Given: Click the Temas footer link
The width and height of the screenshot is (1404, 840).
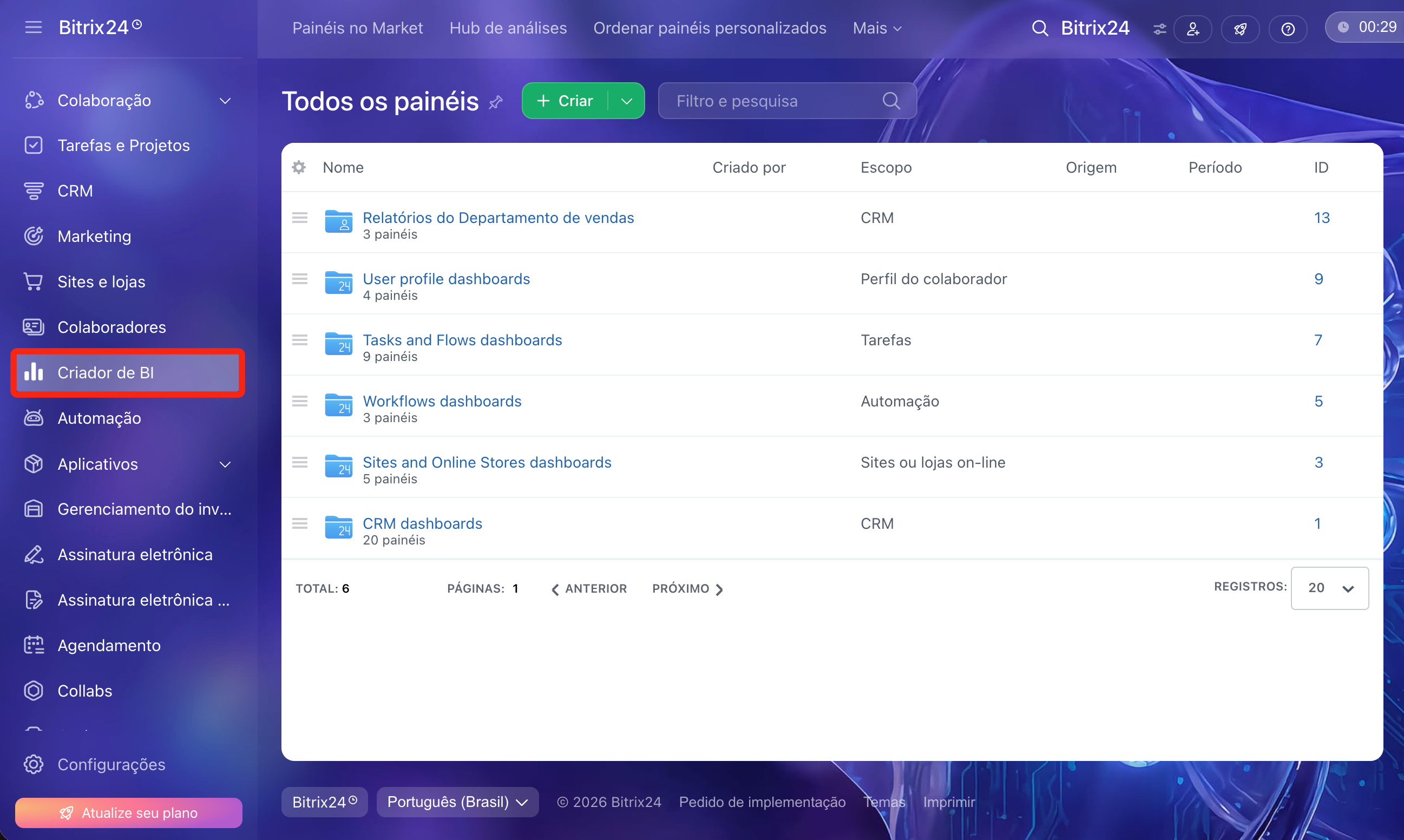Looking at the screenshot, I should point(884,802).
